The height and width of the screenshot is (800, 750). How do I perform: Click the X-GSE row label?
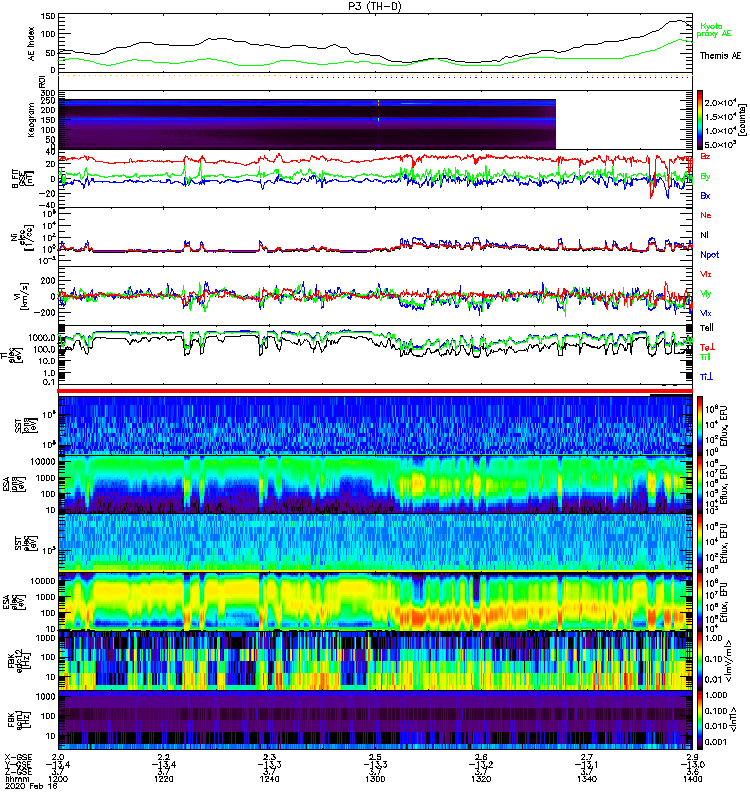coord(18,758)
